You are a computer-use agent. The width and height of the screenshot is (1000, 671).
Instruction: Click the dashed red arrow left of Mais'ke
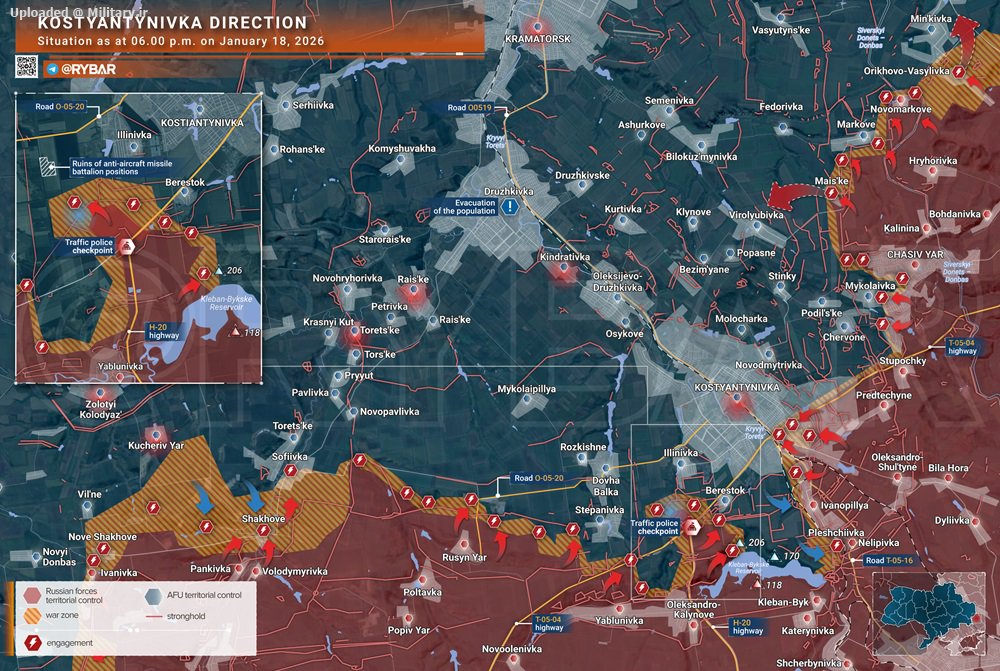tap(794, 196)
